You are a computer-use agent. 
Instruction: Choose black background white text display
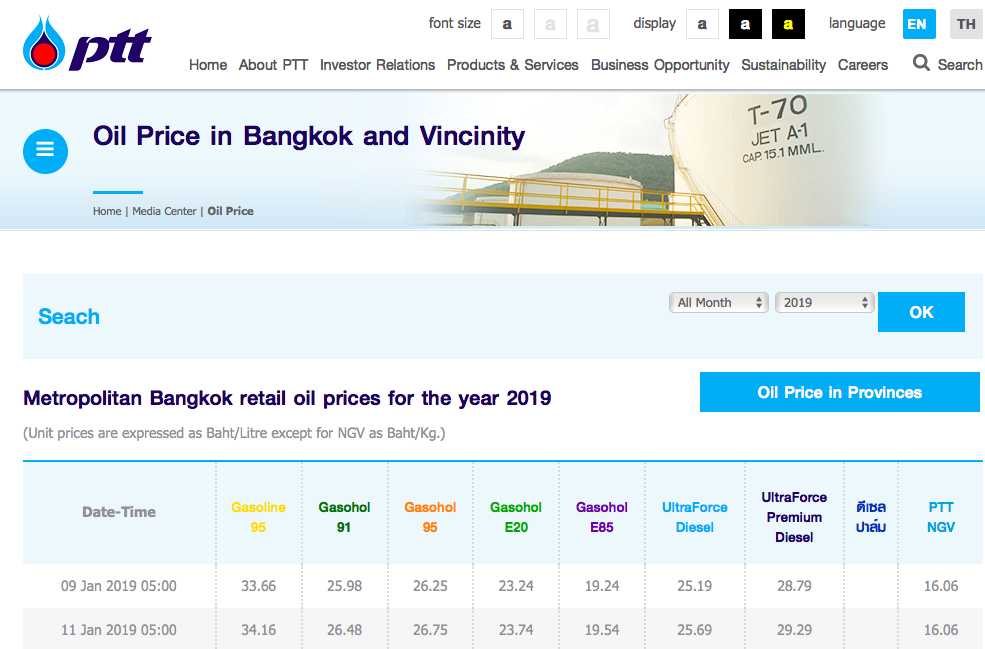(745, 24)
